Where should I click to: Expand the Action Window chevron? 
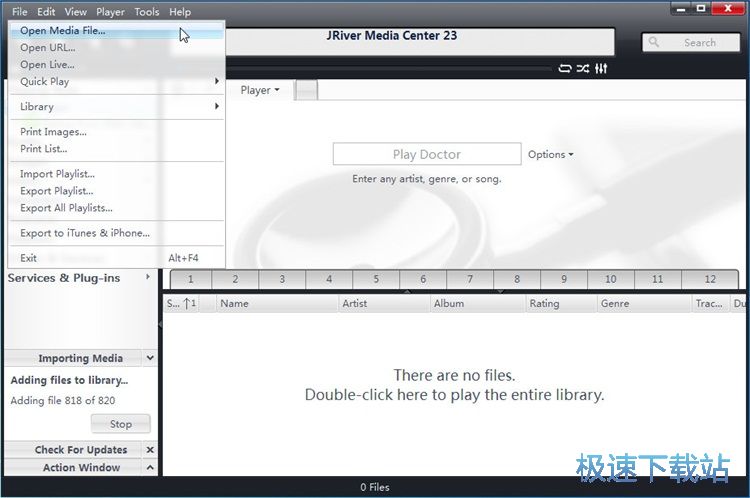pyautogui.click(x=150, y=467)
